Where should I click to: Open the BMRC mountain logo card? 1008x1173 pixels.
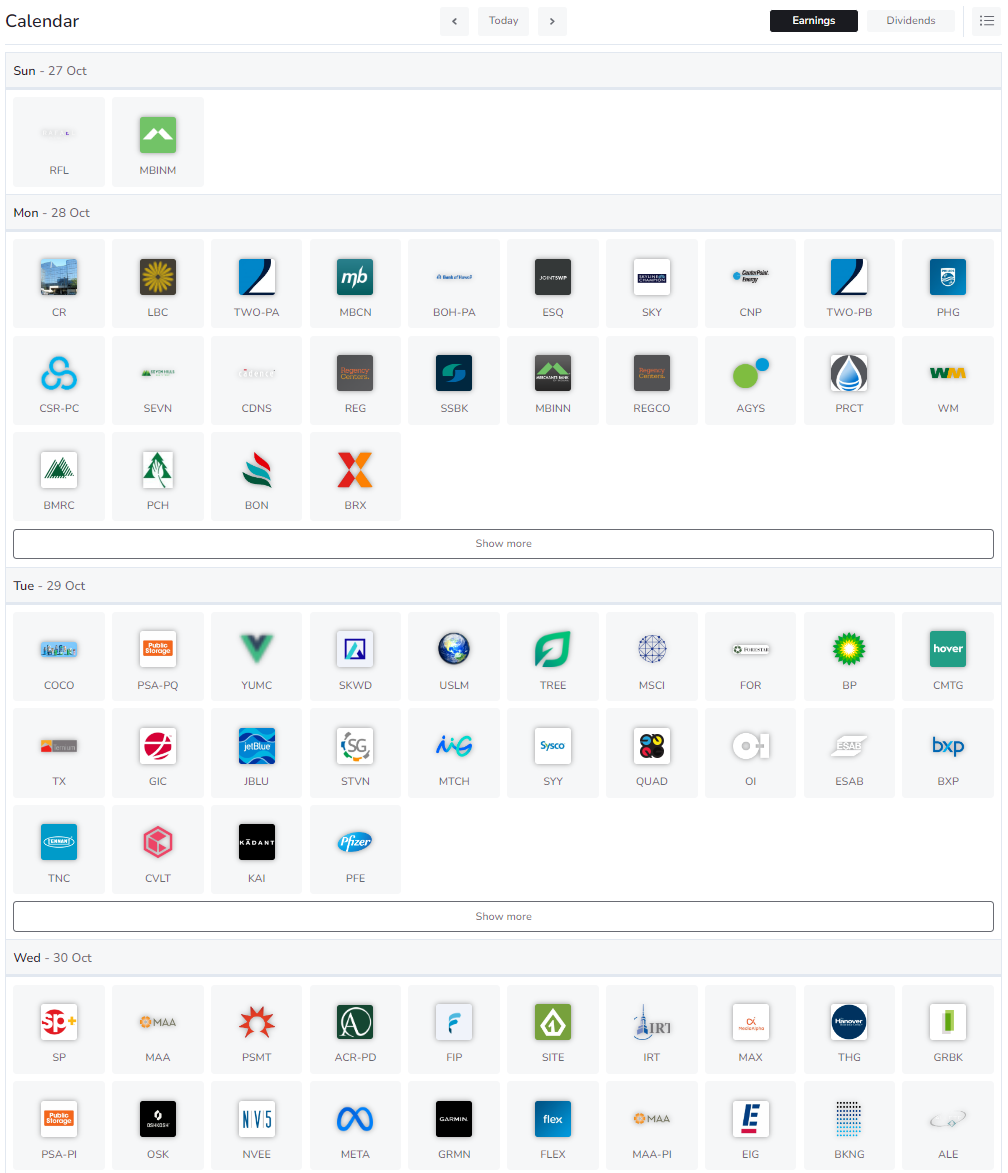point(59,477)
